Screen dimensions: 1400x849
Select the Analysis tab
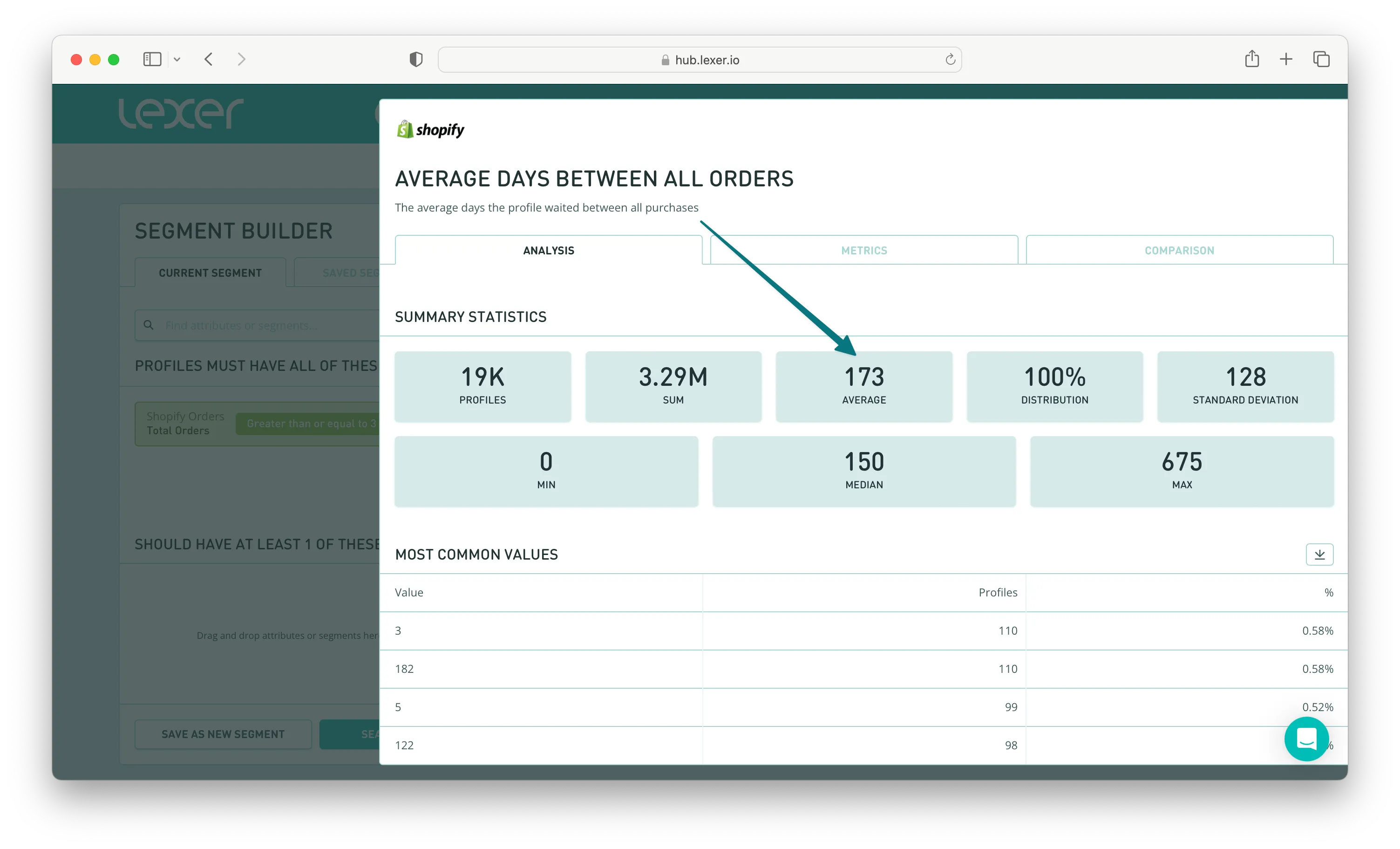pyautogui.click(x=548, y=250)
